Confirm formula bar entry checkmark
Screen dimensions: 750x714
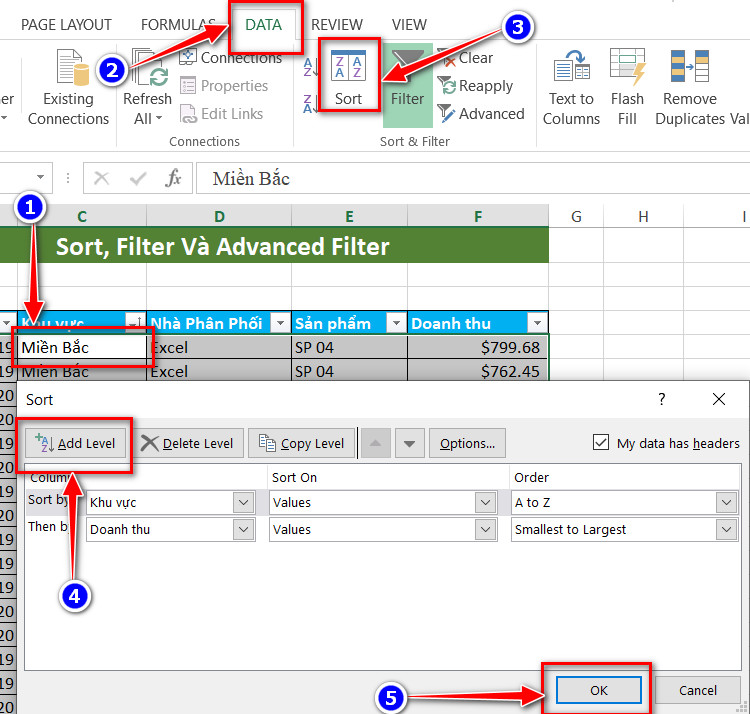click(138, 178)
